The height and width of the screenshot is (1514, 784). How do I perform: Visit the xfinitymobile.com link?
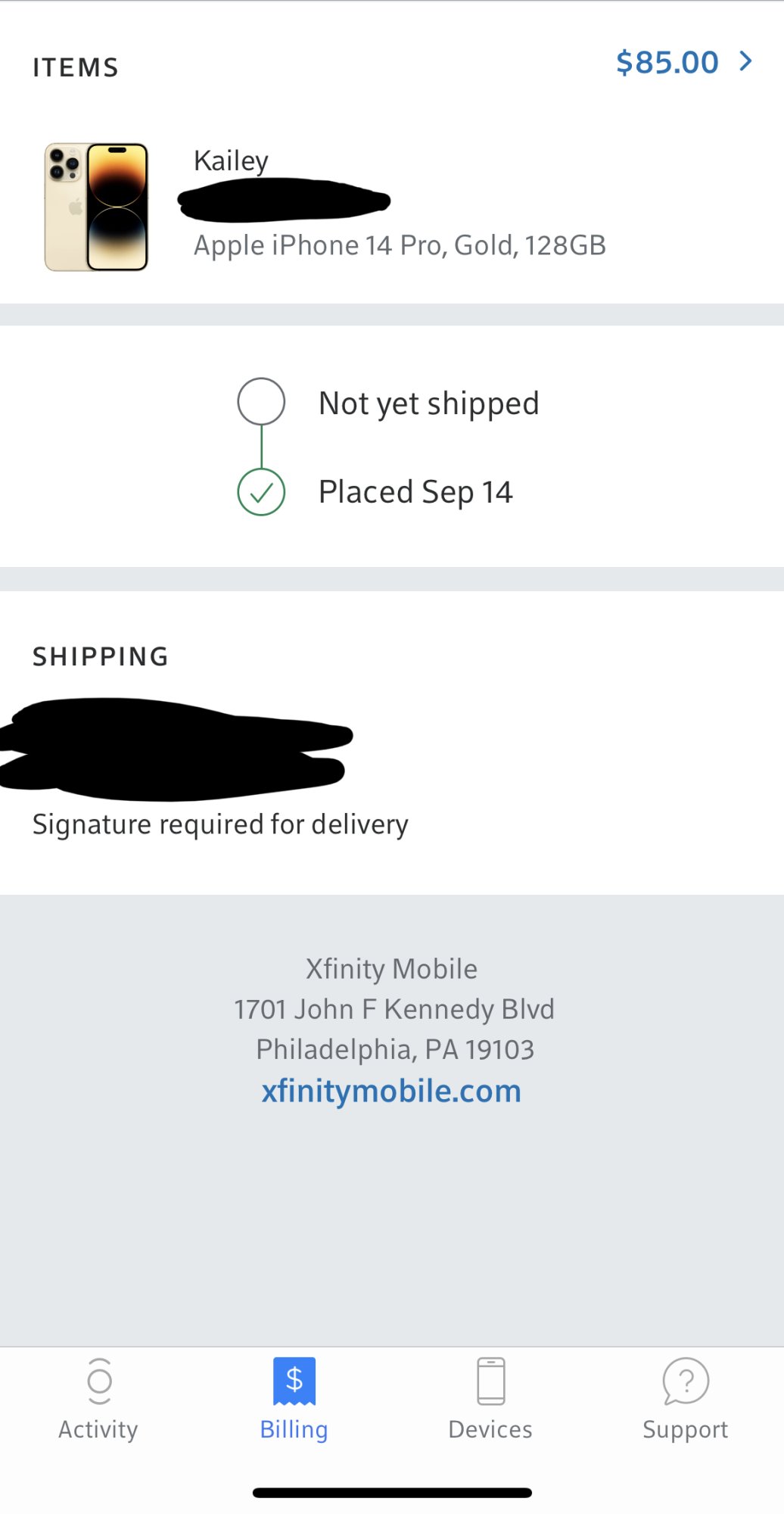(x=391, y=1091)
